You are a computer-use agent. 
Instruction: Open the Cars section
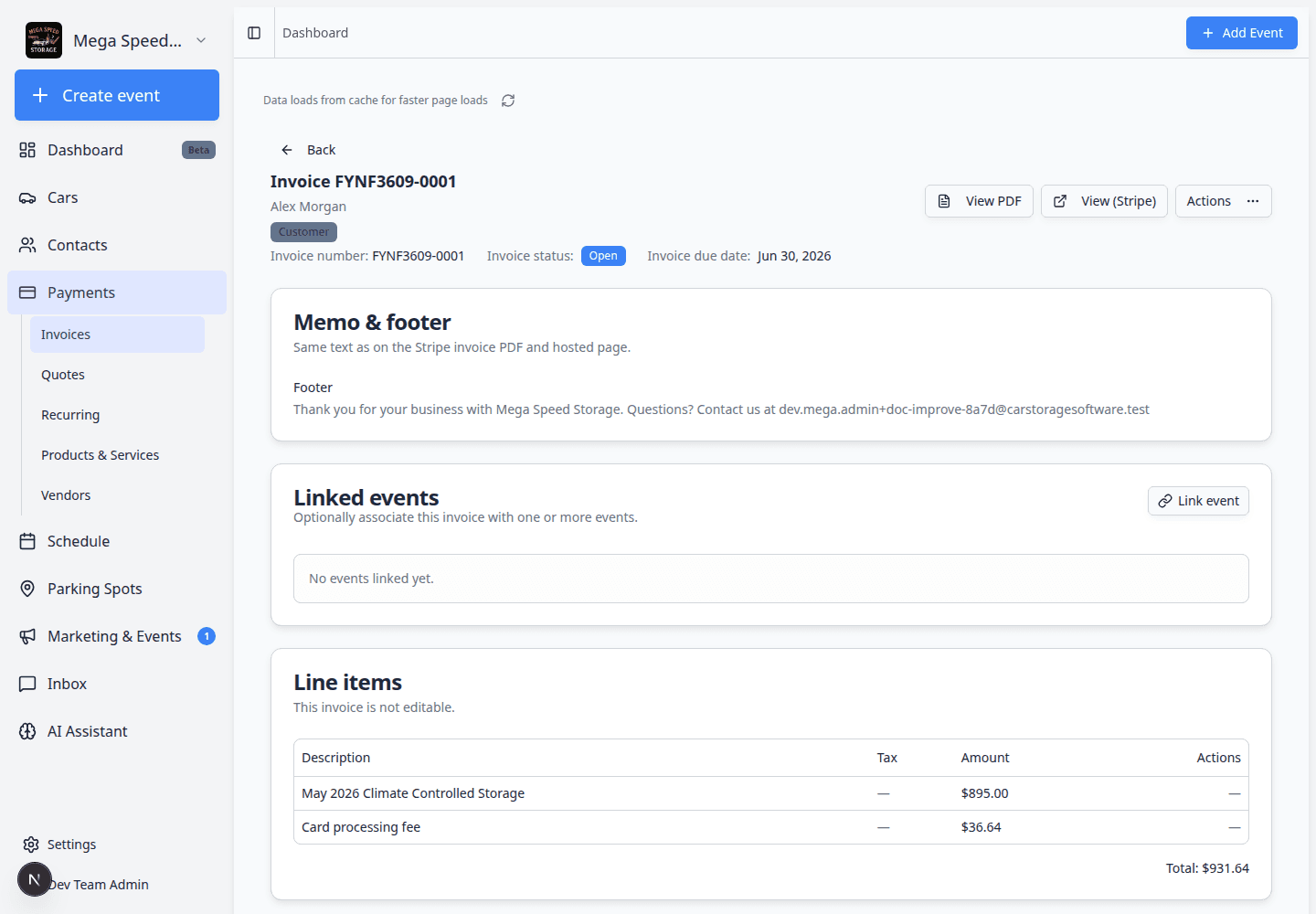click(x=117, y=197)
